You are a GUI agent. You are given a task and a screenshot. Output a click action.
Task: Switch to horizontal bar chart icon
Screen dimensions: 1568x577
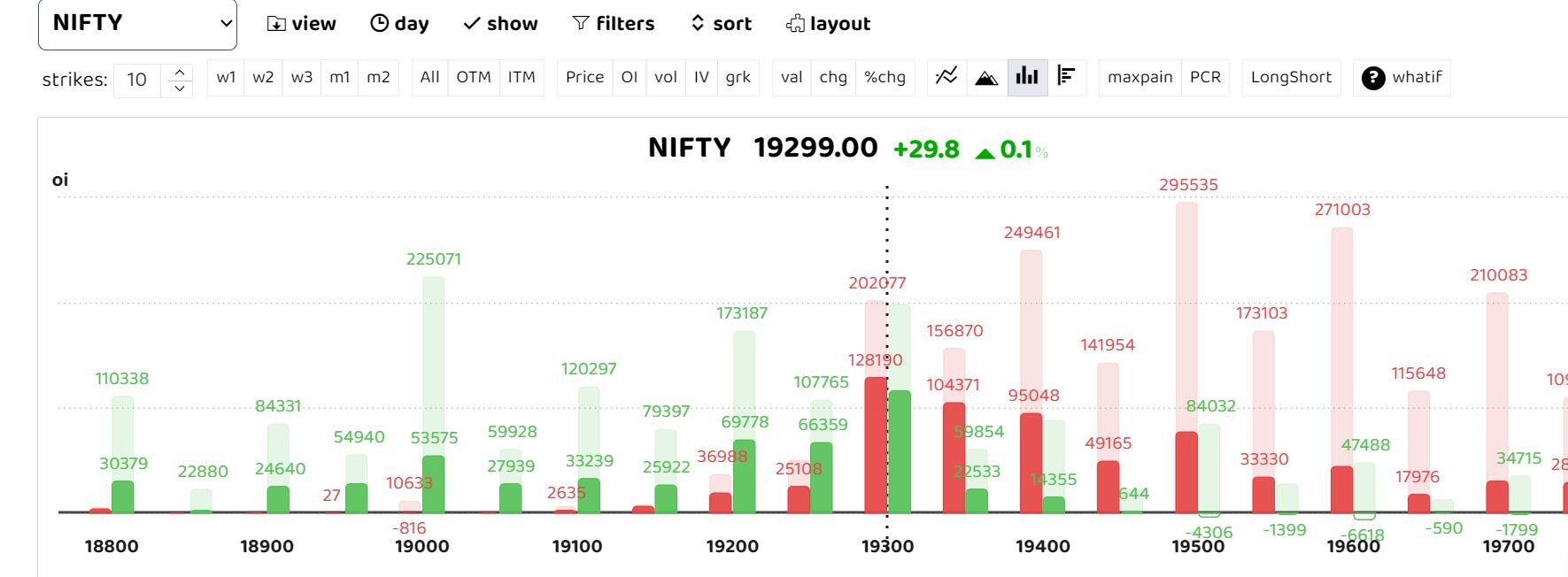(x=1067, y=77)
